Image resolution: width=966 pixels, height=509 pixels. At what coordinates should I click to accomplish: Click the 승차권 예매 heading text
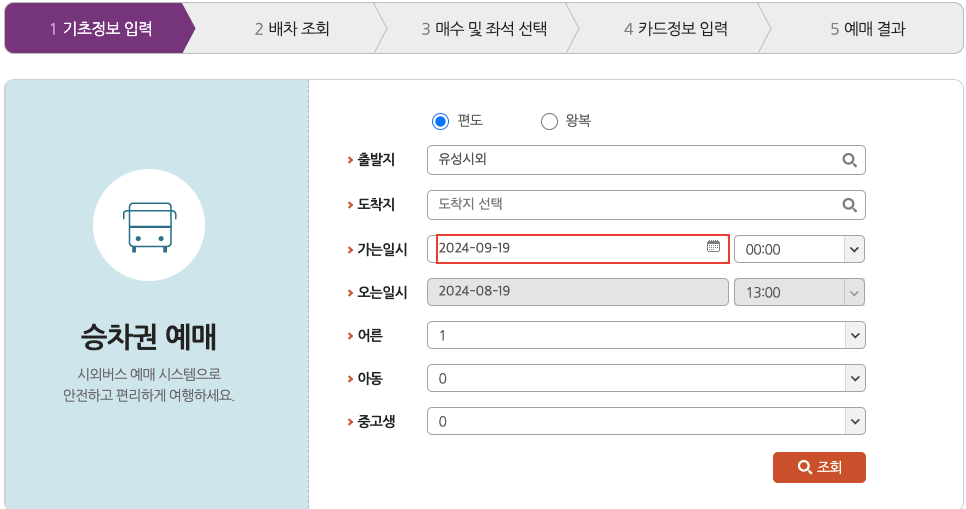pos(148,337)
